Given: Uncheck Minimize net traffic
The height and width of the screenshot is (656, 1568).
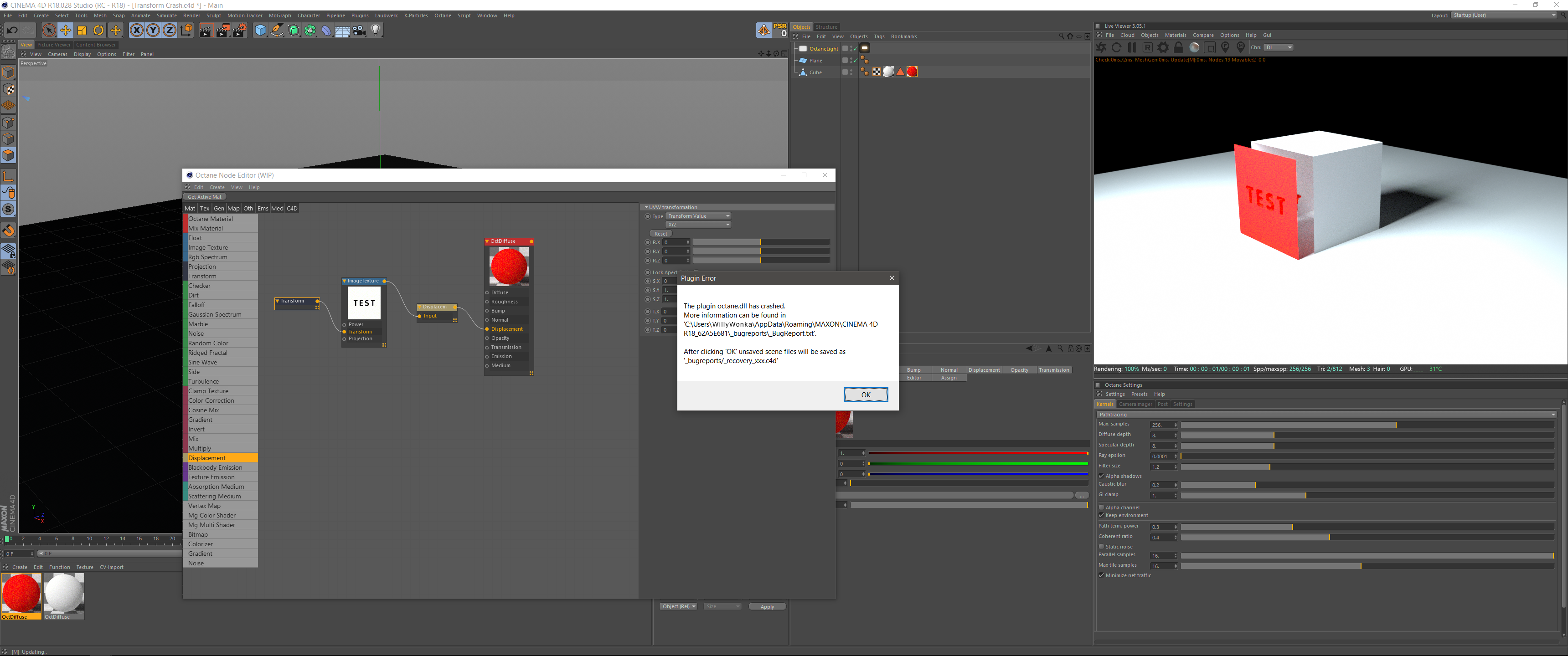Looking at the screenshot, I should [x=1101, y=575].
